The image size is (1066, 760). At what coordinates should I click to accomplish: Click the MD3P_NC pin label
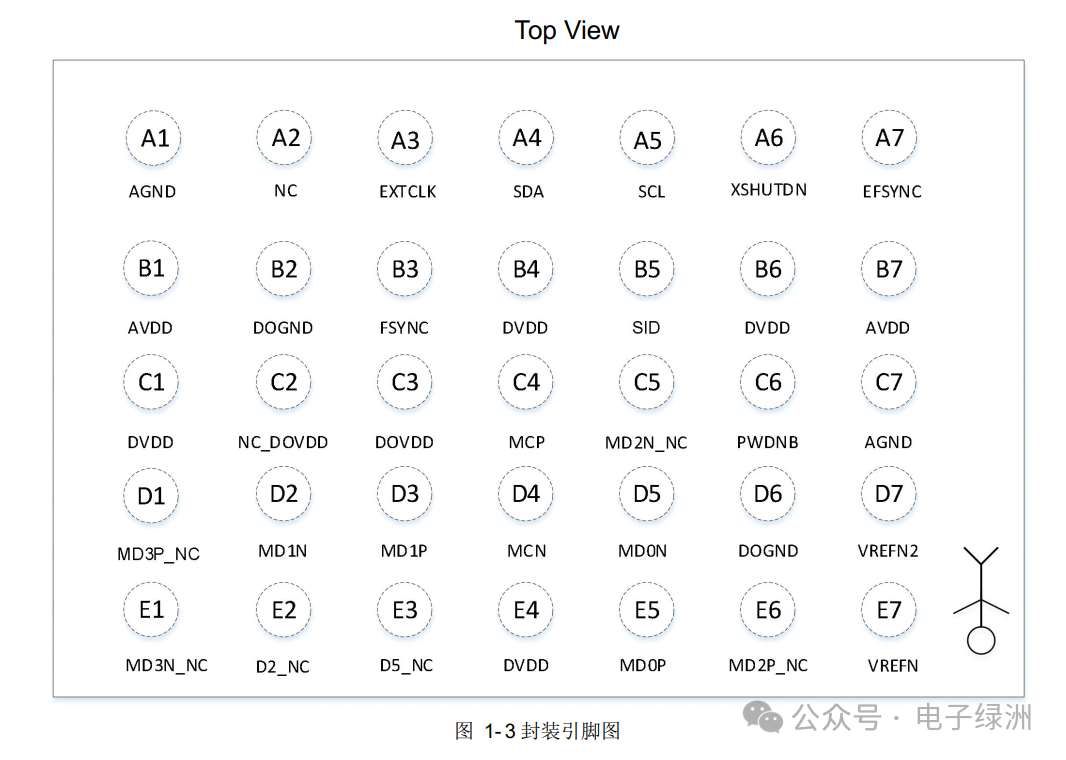(158, 554)
